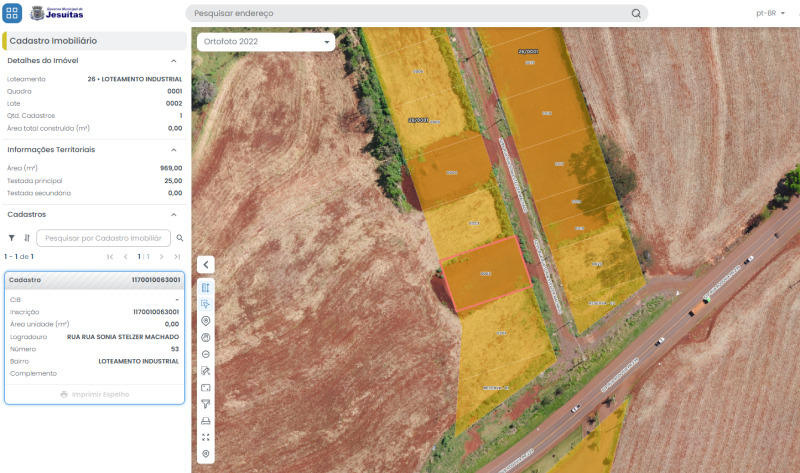Click the sort icon next to Cadastros filter
This screenshot has width=800, height=473.
(27, 238)
